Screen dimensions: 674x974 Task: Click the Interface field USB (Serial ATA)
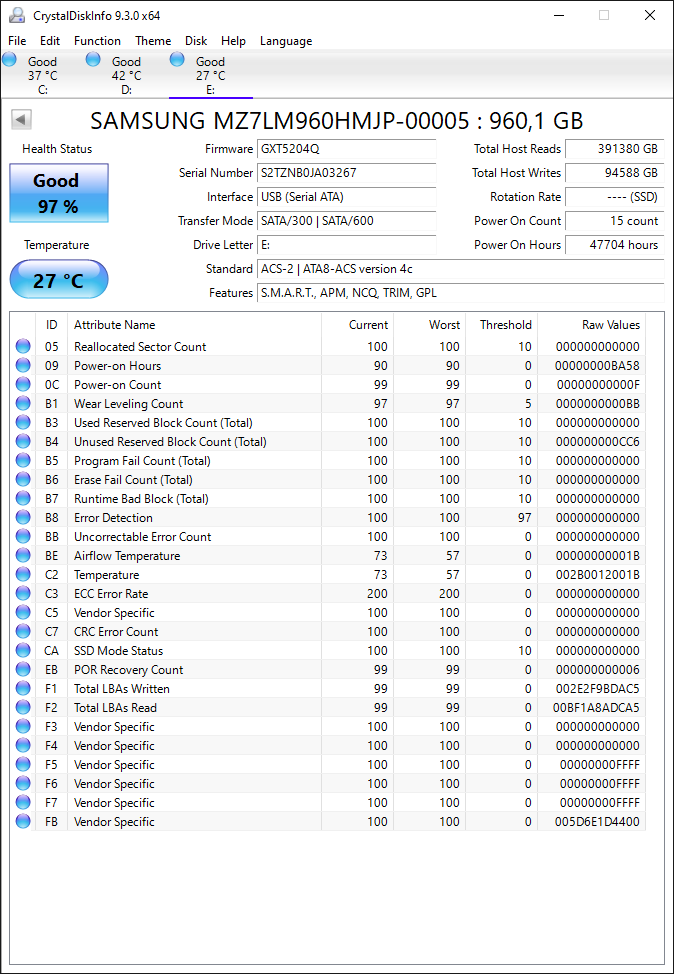(347, 197)
